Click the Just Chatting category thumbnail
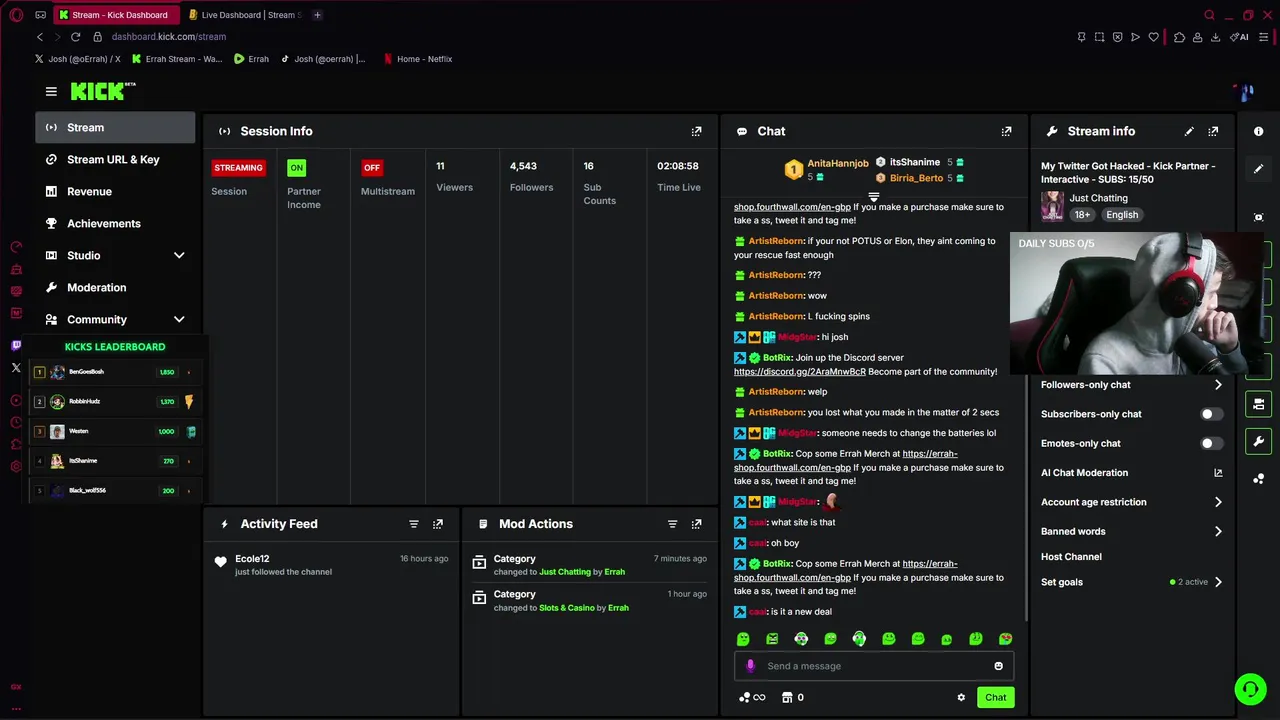1280x720 pixels. click(1052, 206)
